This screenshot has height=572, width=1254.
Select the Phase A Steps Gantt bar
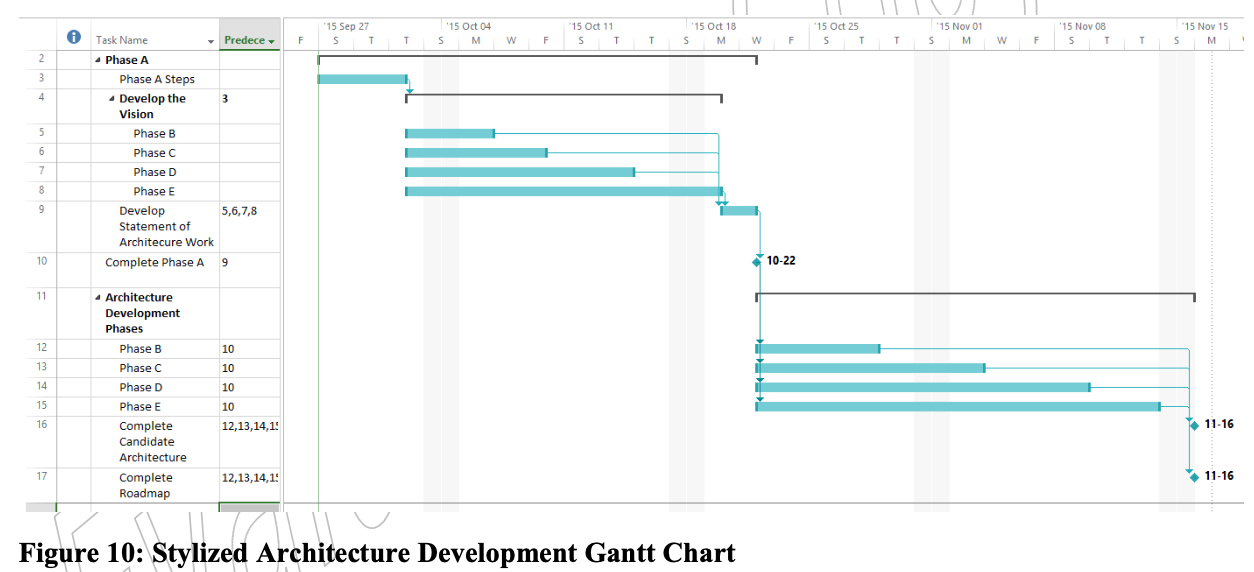tap(362, 79)
